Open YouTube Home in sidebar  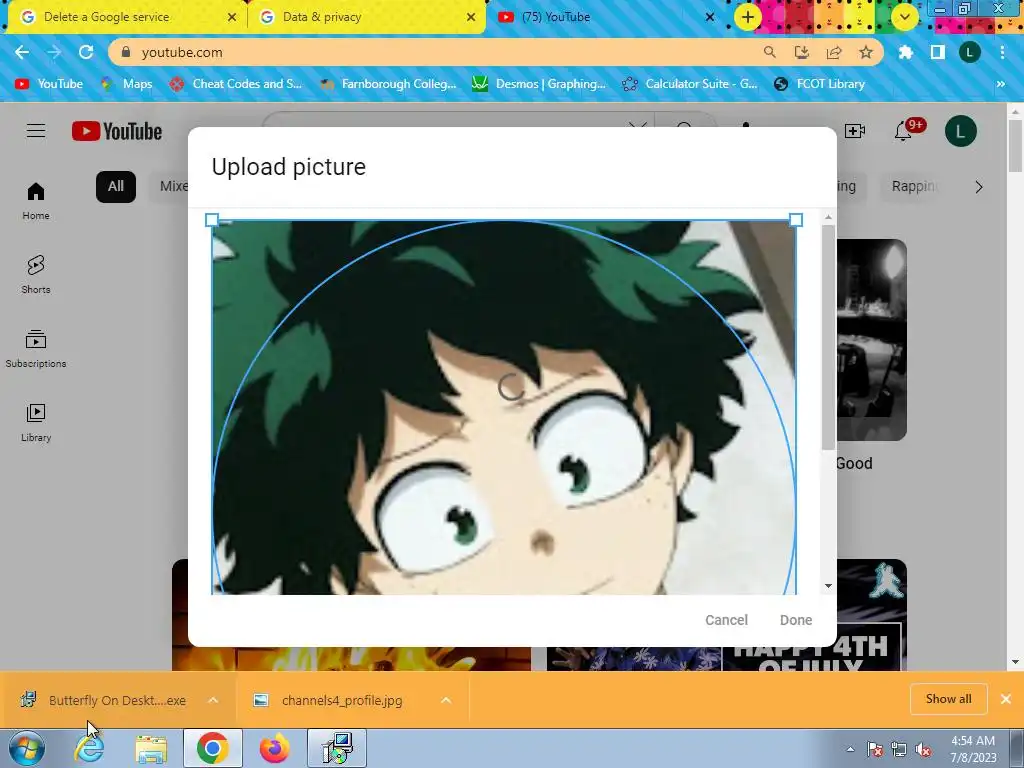point(36,200)
